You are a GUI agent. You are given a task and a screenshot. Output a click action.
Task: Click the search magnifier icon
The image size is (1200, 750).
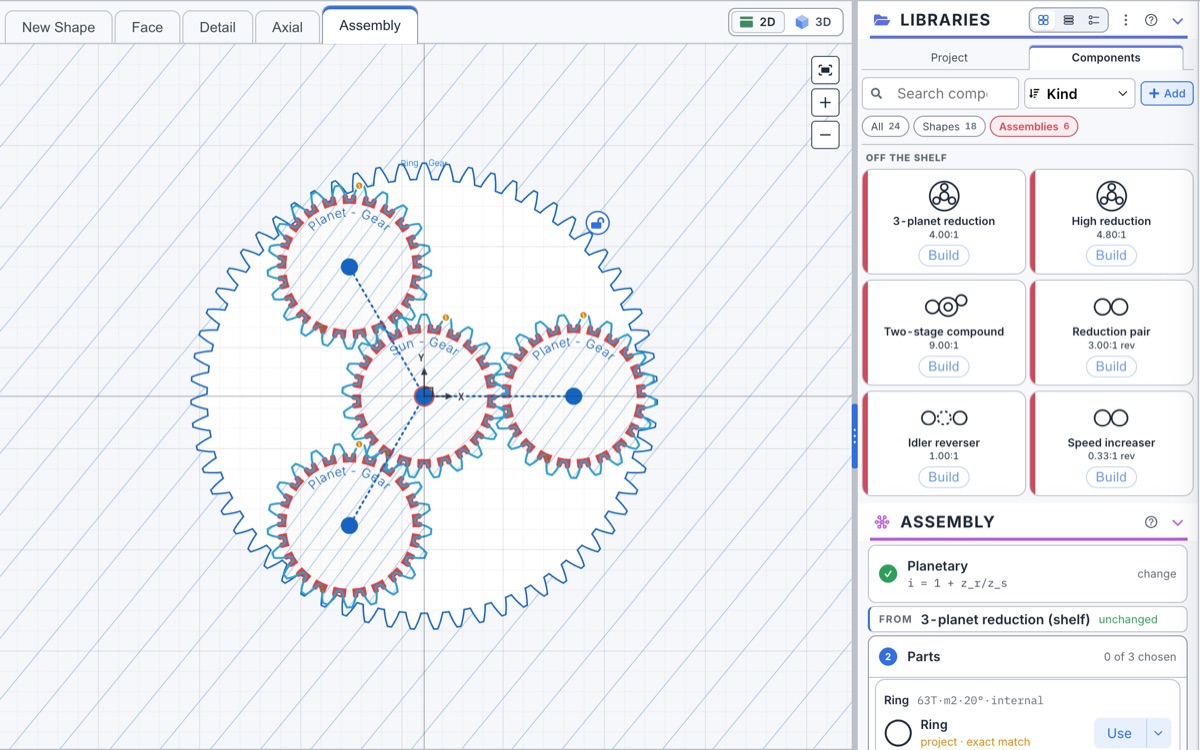(877, 93)
